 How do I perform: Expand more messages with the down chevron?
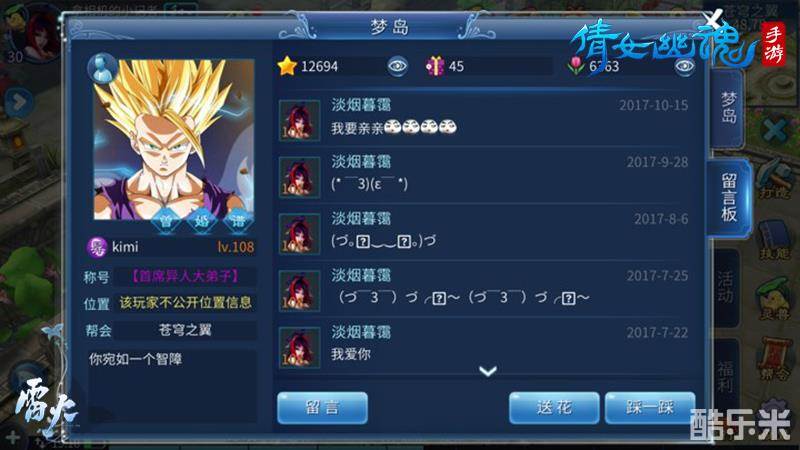click(488, 371)
